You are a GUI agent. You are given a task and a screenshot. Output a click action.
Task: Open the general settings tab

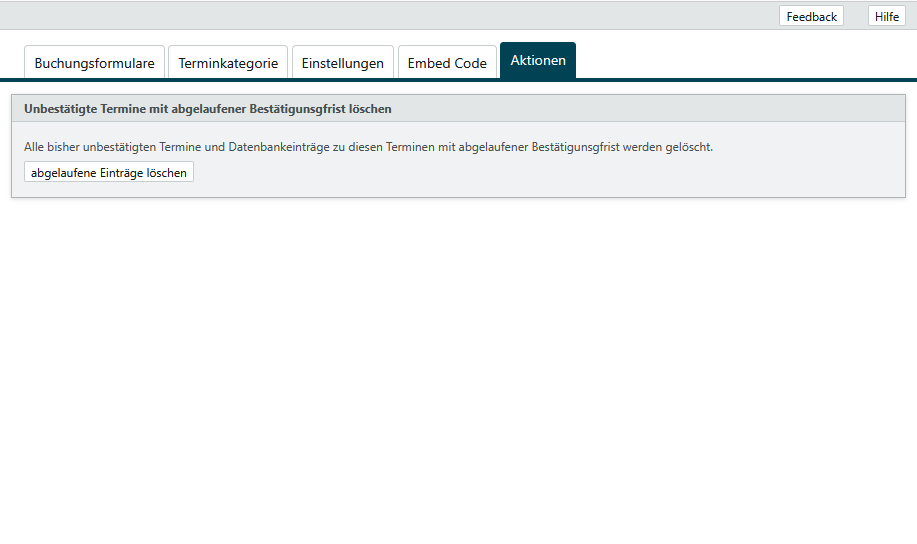click(343, 62)
